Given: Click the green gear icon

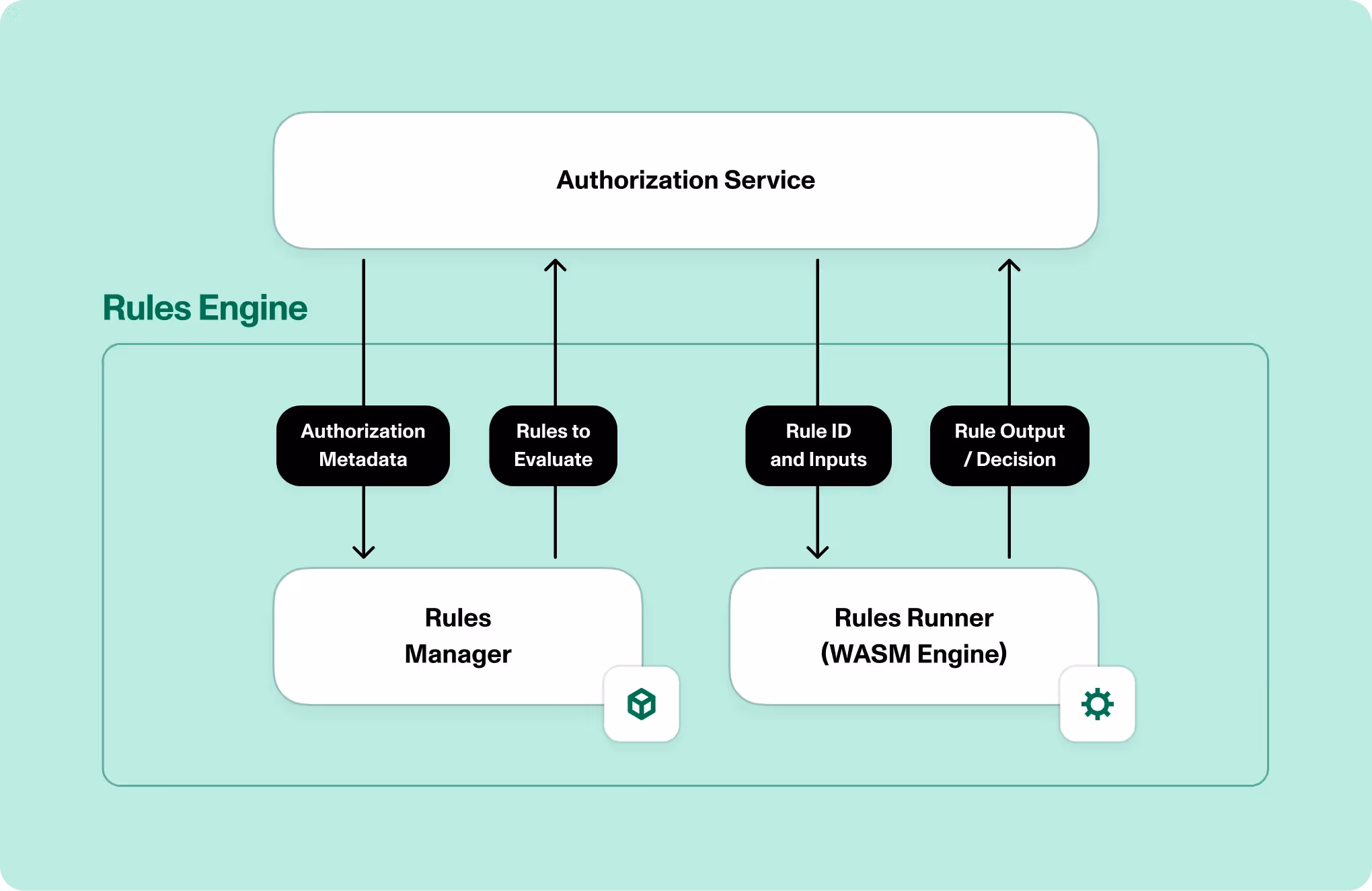Looking at the screenshot, I should click(x=1097, y=704).
